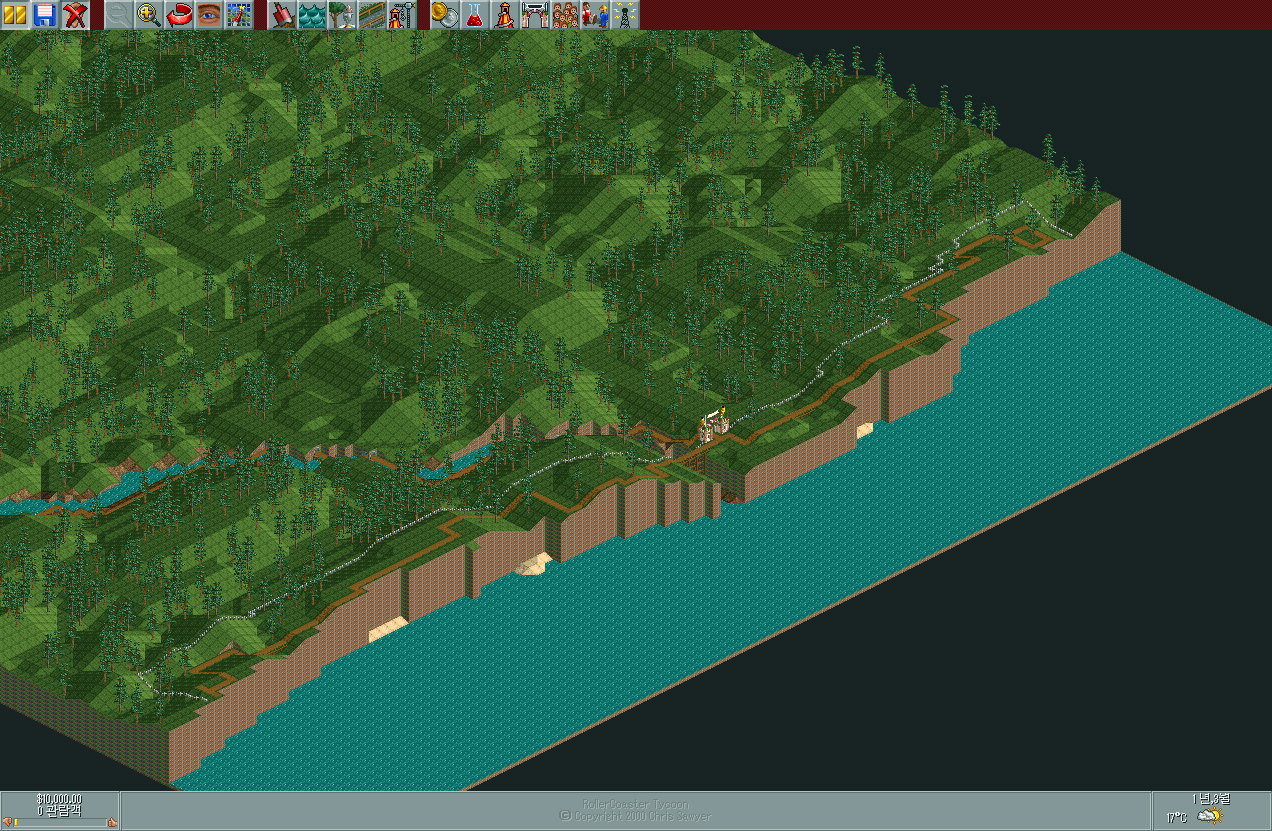This screenshot has width=1272, height=831.
Task: Click the park rating bar
Action: click(61, 823)
